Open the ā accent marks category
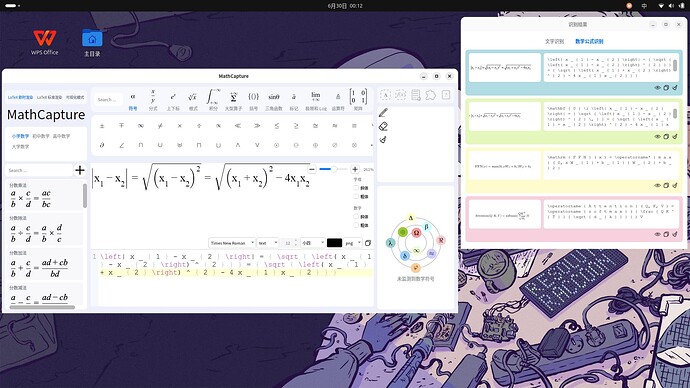The width and height of the screenshot is (690, 388). click(x=294, y=101)
